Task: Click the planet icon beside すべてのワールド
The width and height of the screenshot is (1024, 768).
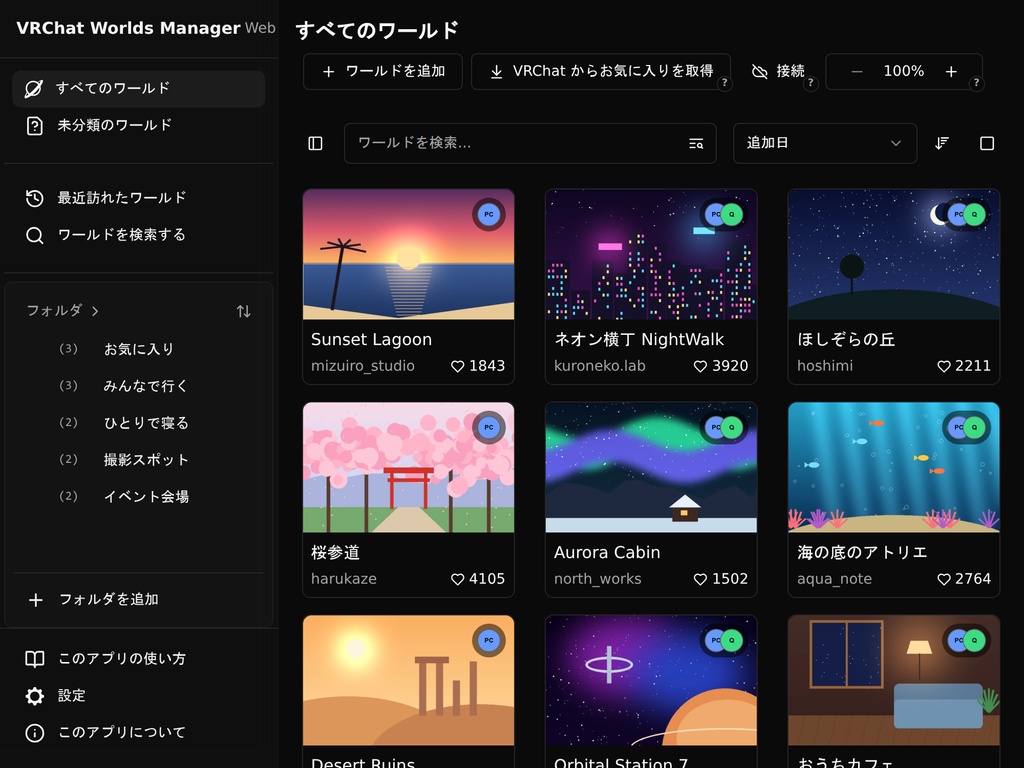Action: click(x=34, y=89)
